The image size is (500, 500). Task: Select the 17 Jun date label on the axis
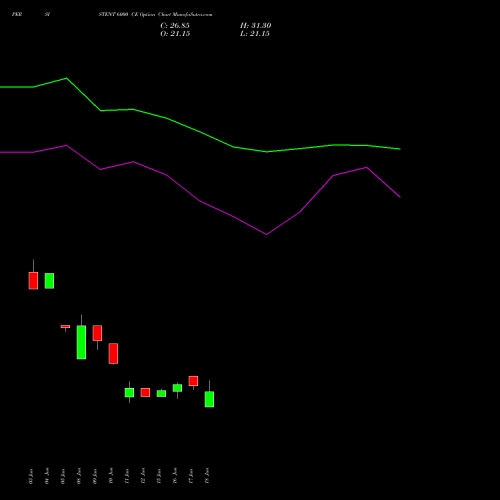191,476
